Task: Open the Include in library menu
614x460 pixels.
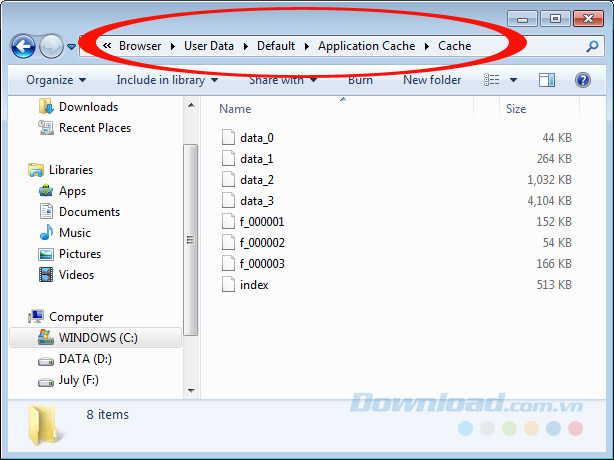Action: pyautogui.click(x=167, y=80)
